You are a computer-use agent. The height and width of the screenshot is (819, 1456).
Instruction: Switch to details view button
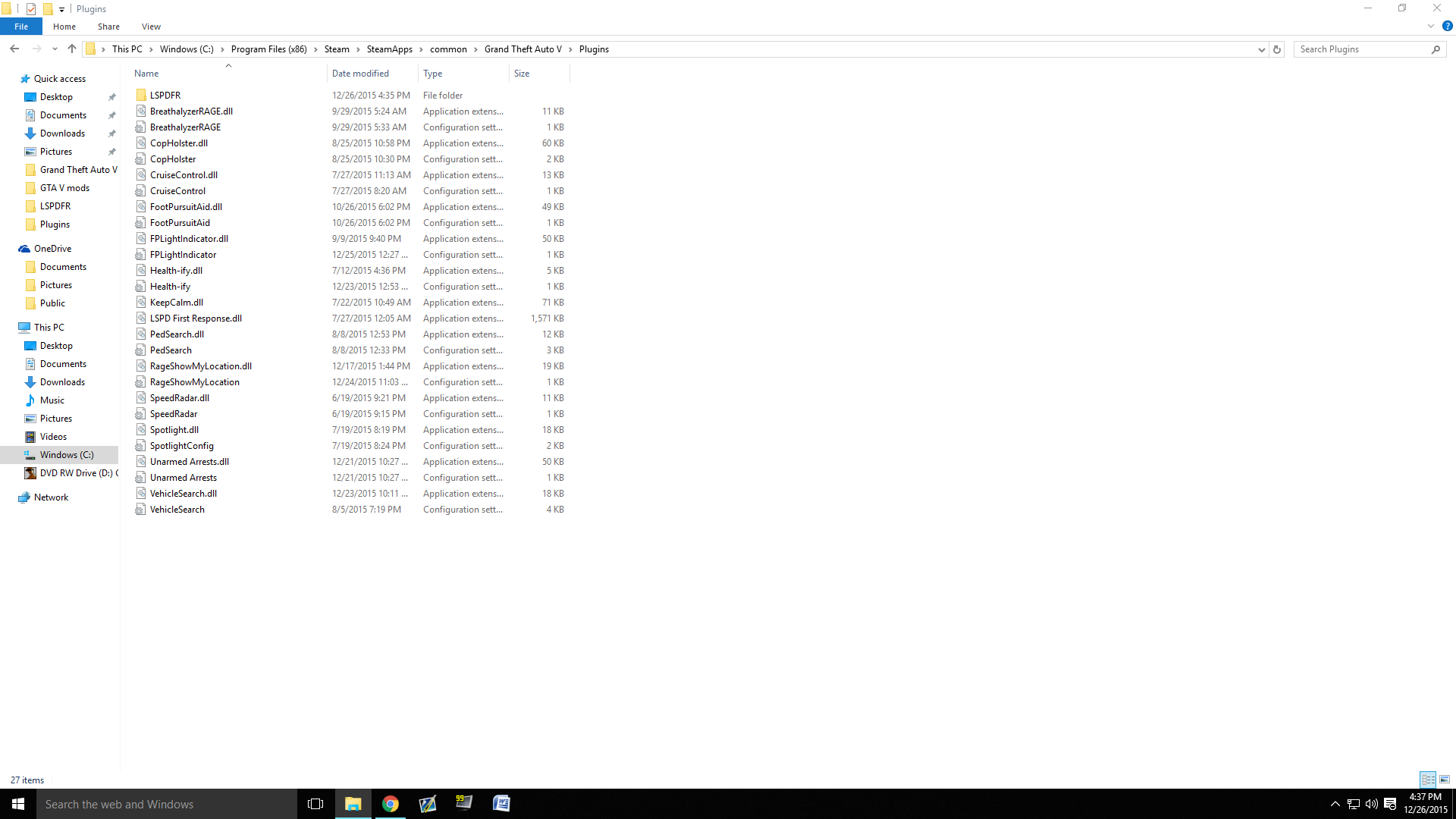click(x=1428, y=780)
